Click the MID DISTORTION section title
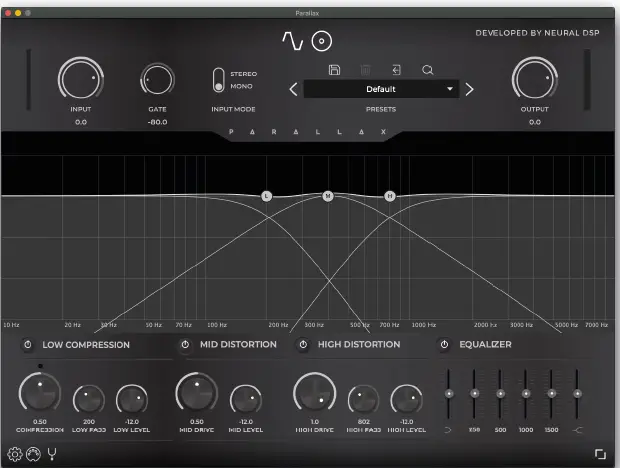 tap(238, 344)
